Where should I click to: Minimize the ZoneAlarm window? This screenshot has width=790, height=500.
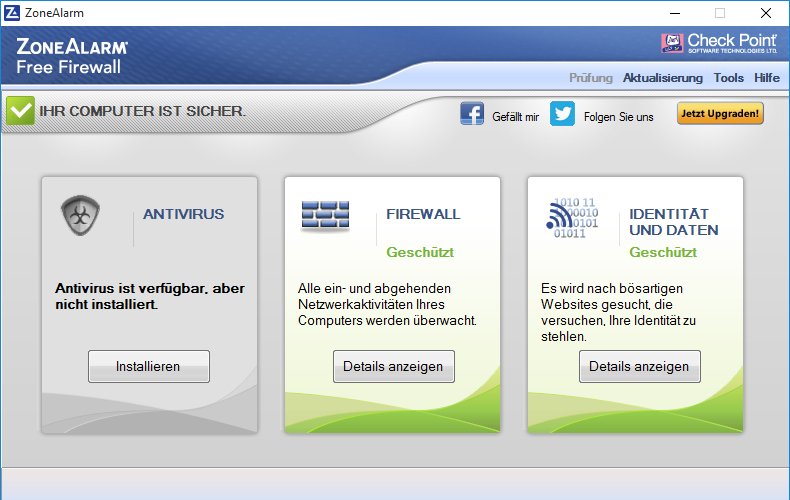(675, 13)
